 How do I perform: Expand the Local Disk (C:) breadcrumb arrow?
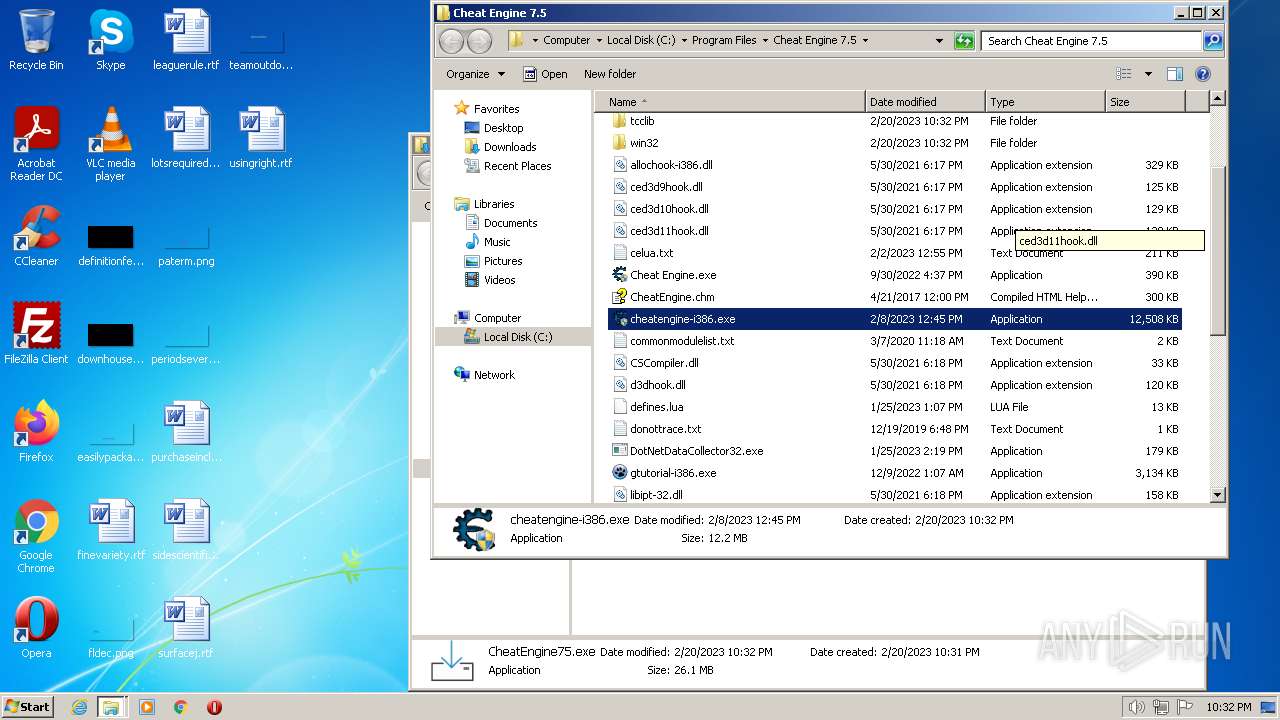pos(683,41)
